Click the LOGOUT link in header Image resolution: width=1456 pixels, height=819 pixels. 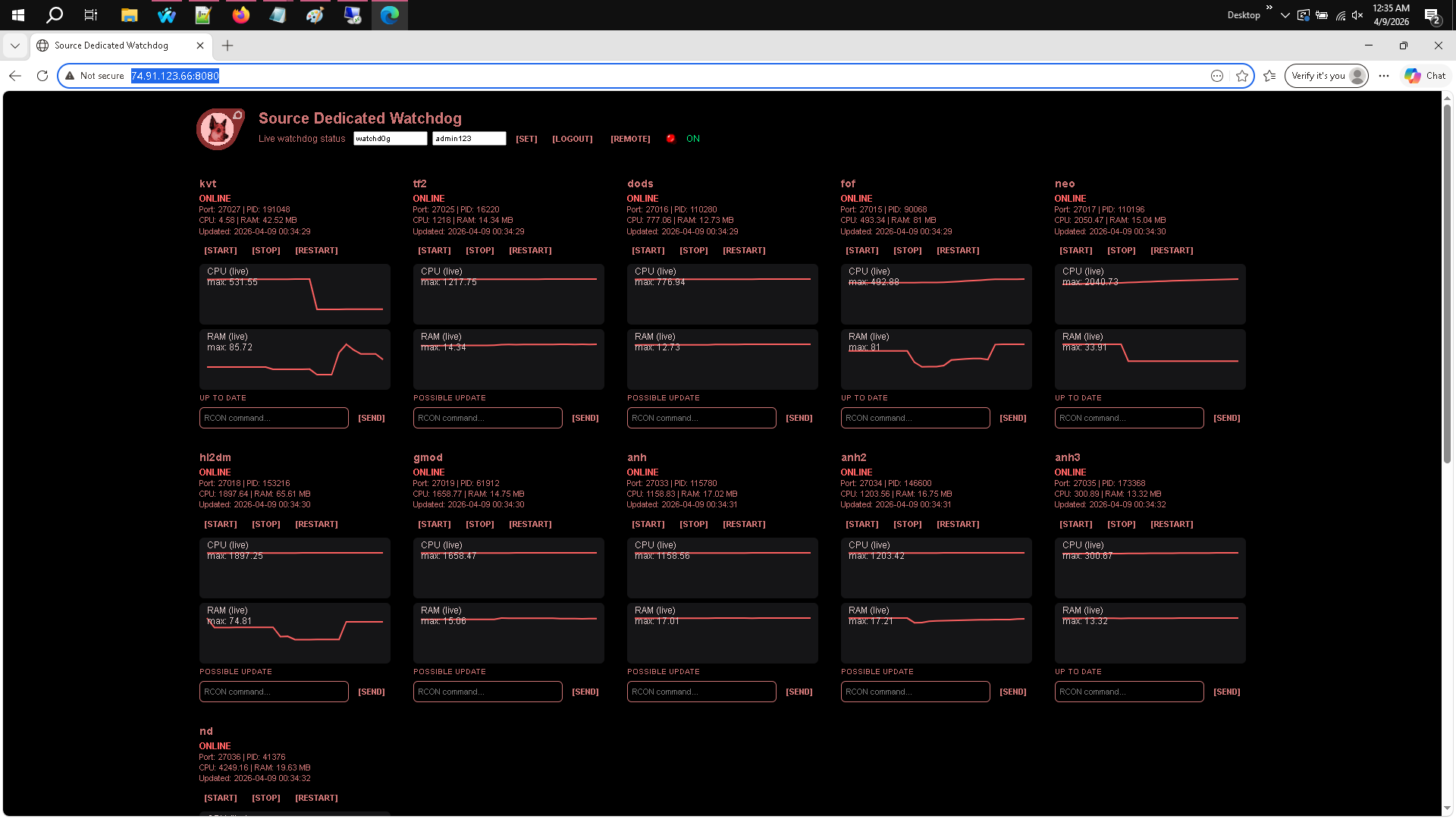pyautogui.click(x=573, y=139)
